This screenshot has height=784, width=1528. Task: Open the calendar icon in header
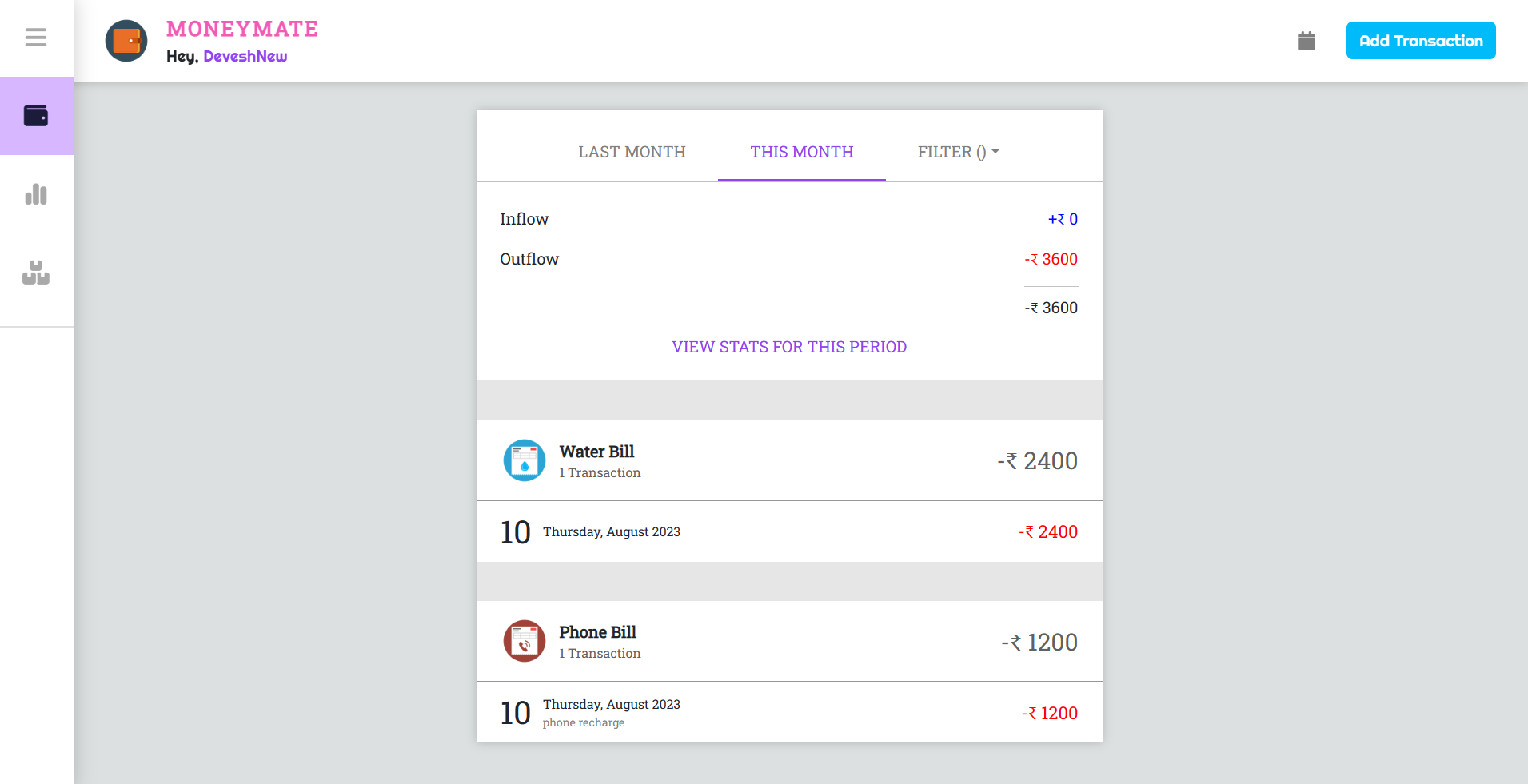1307,41
